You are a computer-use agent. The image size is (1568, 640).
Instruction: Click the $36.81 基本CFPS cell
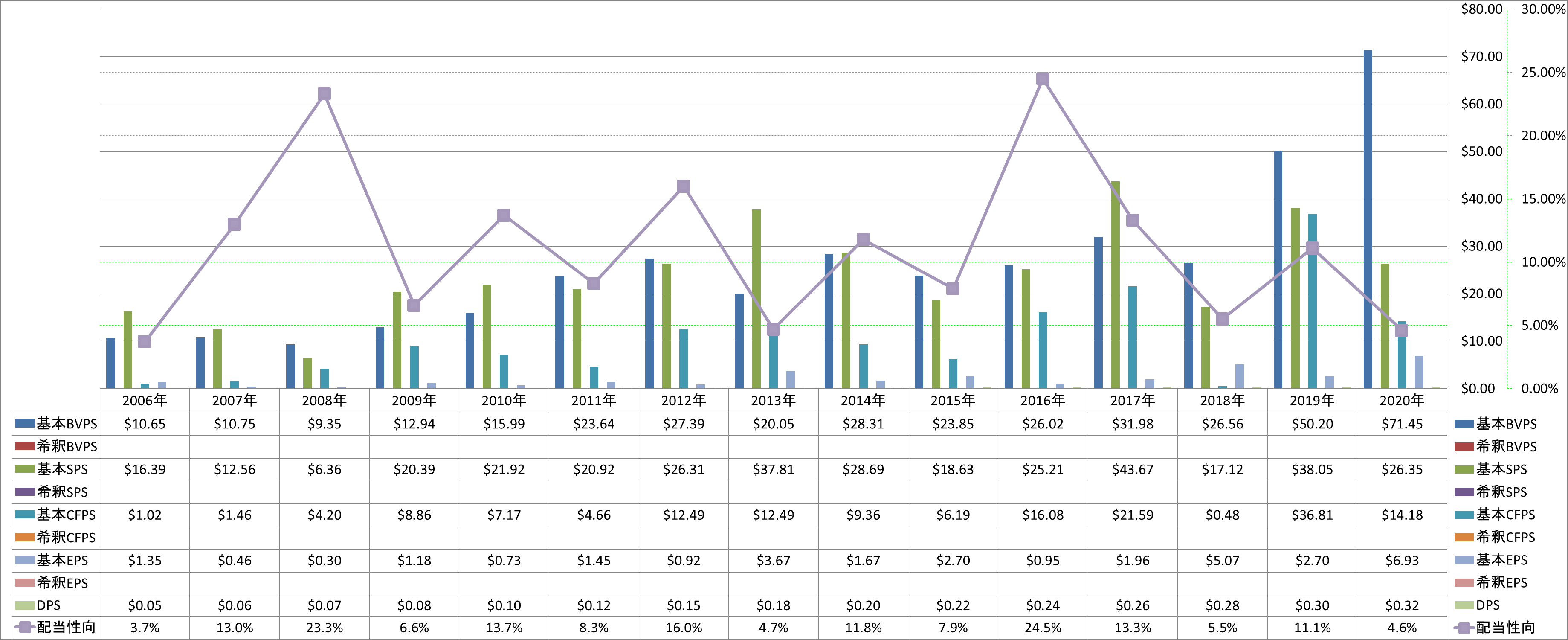1312,515
